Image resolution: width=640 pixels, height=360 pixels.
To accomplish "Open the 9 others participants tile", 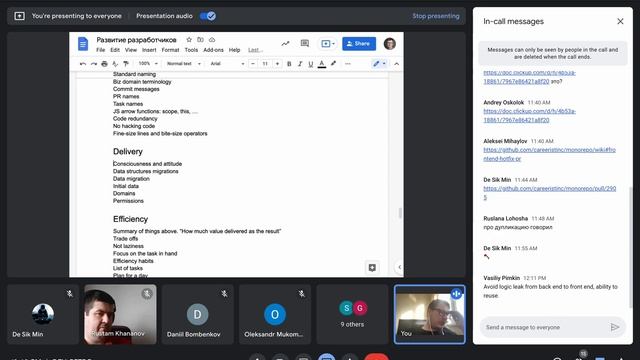I will [x=352, y=314].
